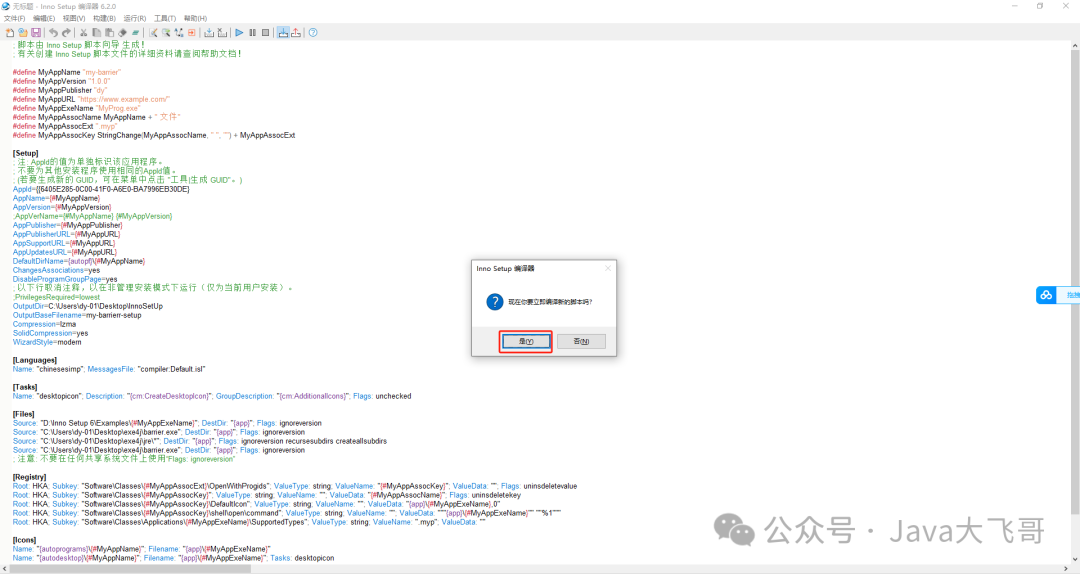1080x574 pixels.
Task: Click the Find in Files icon
Action: coord(166,32)
